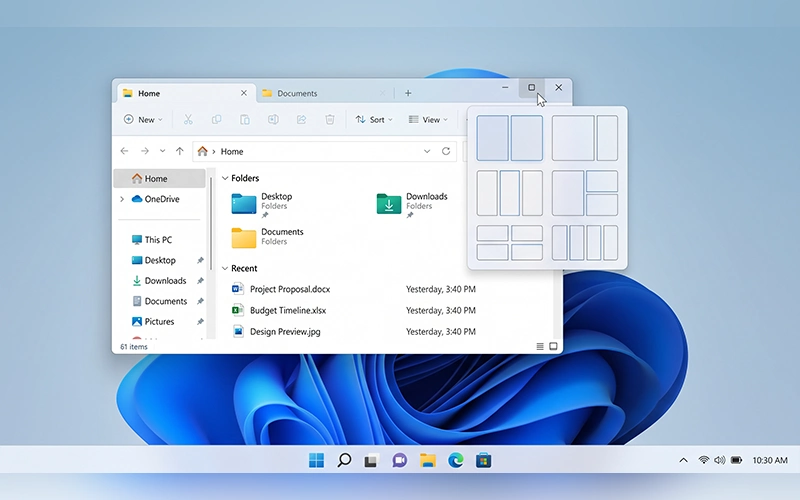Viewport: 800px width, 500px height.
Task: Open the Downloads folder tile
Action: coord(412,203)
